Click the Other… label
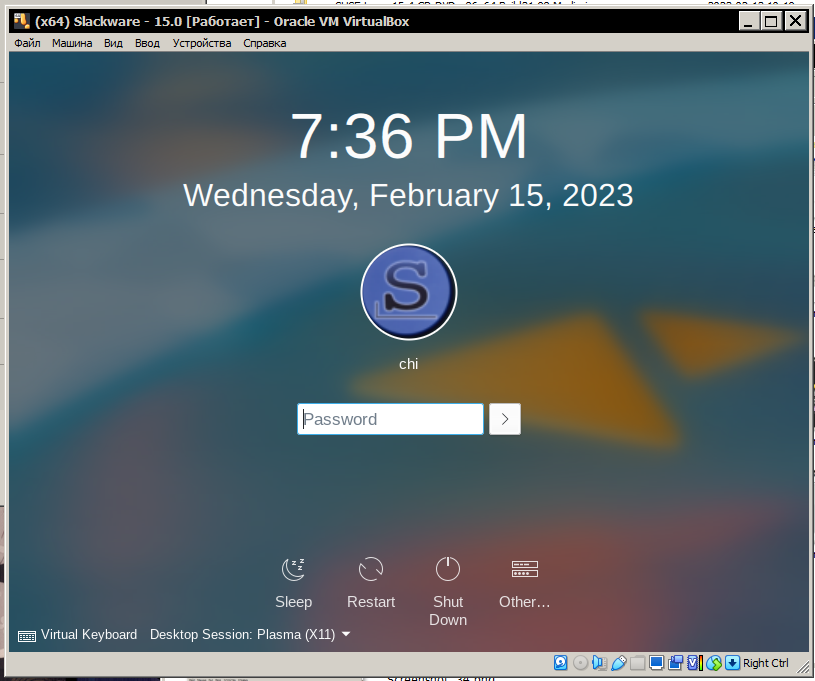The image size is (815, 681). (524, 602)
